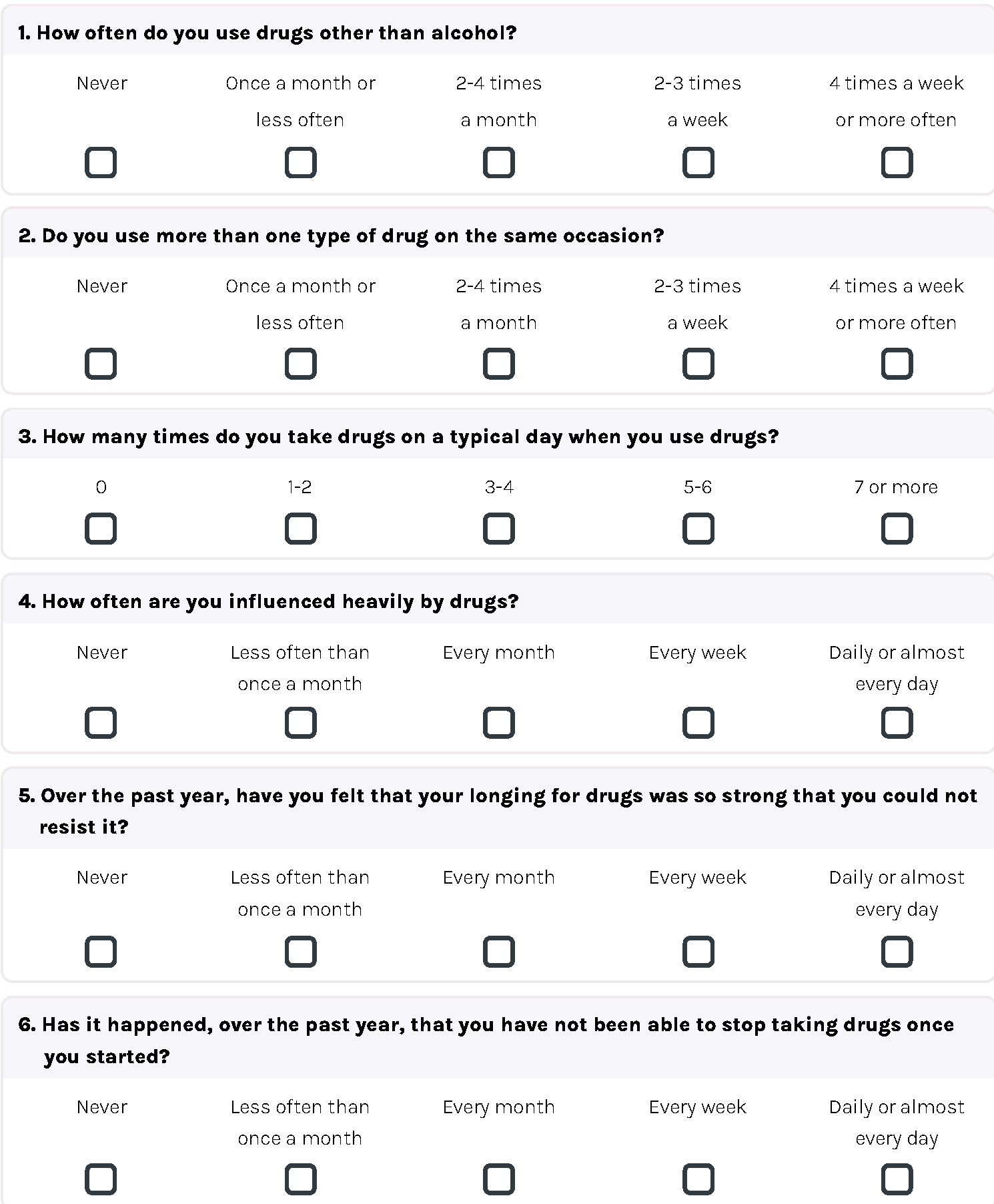Check 'Less often than once a month' for question 4
The height and width of the screenshot is (1204, 994).
pos(301,723)
